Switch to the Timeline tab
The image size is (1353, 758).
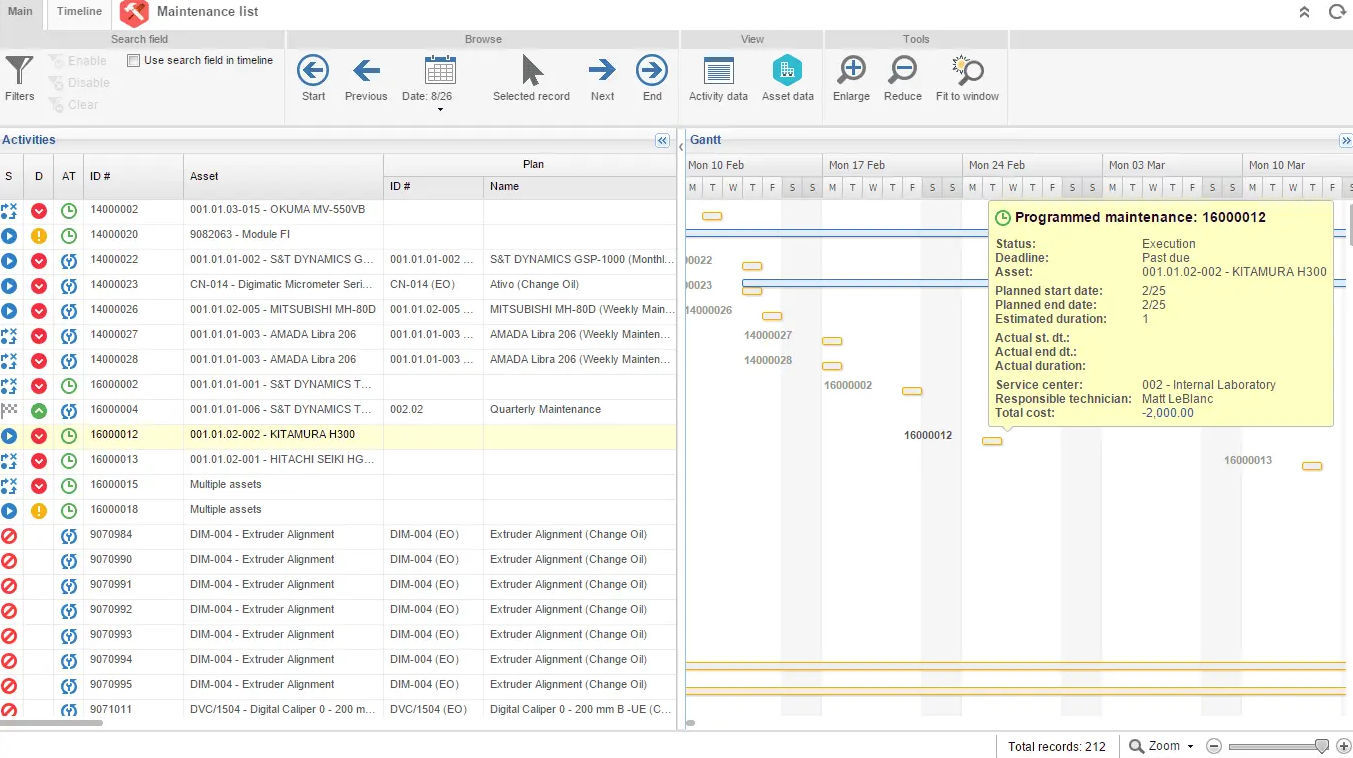coord(78,12)
